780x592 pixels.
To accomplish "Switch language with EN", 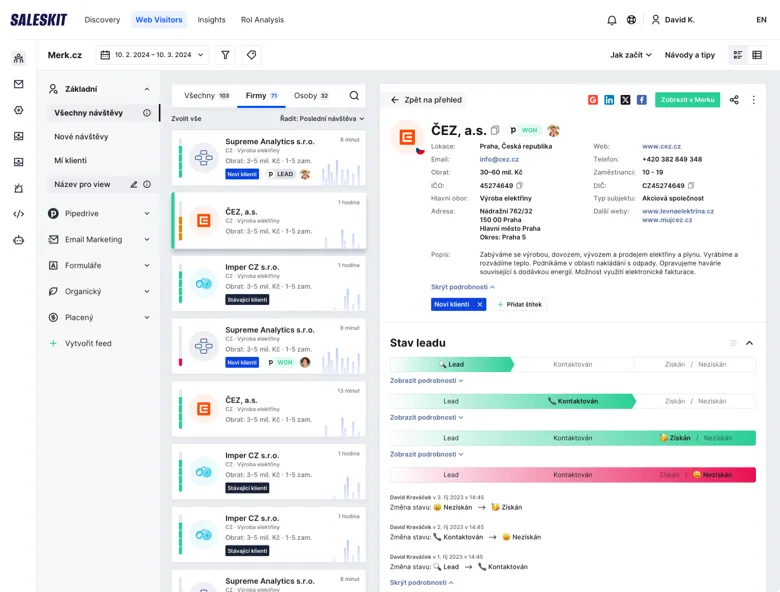I will (761, 20).
